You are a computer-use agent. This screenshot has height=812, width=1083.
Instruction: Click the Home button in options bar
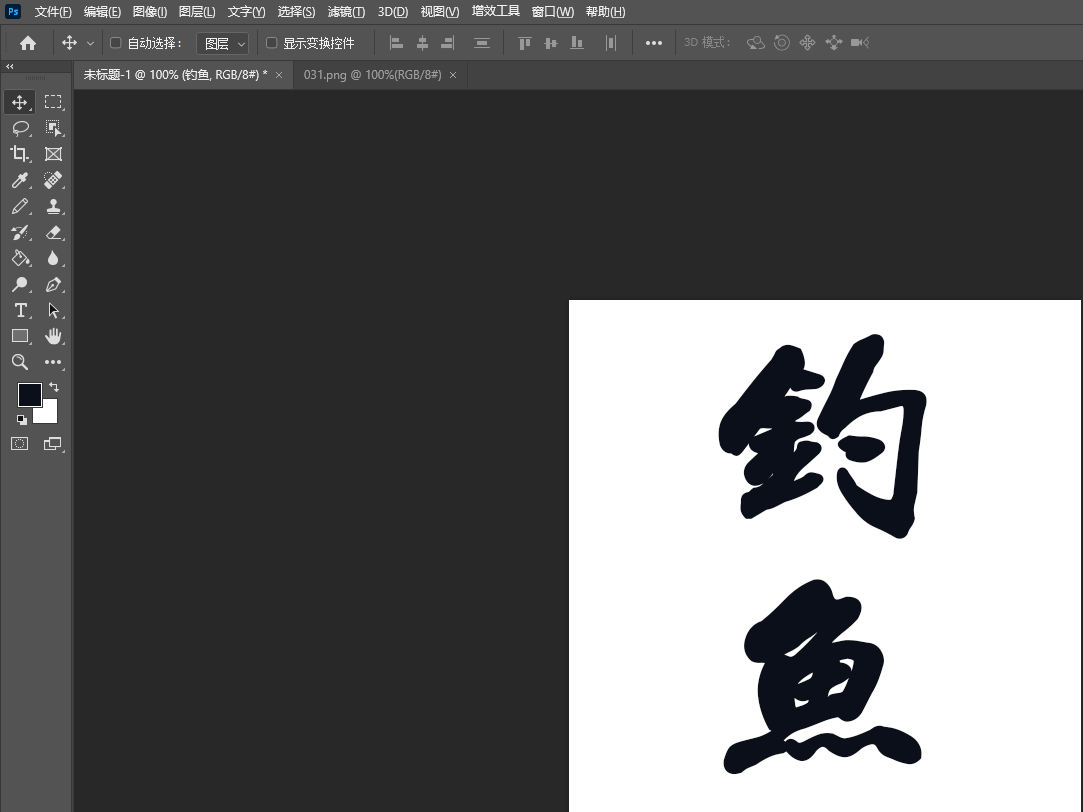coord(28,43)
